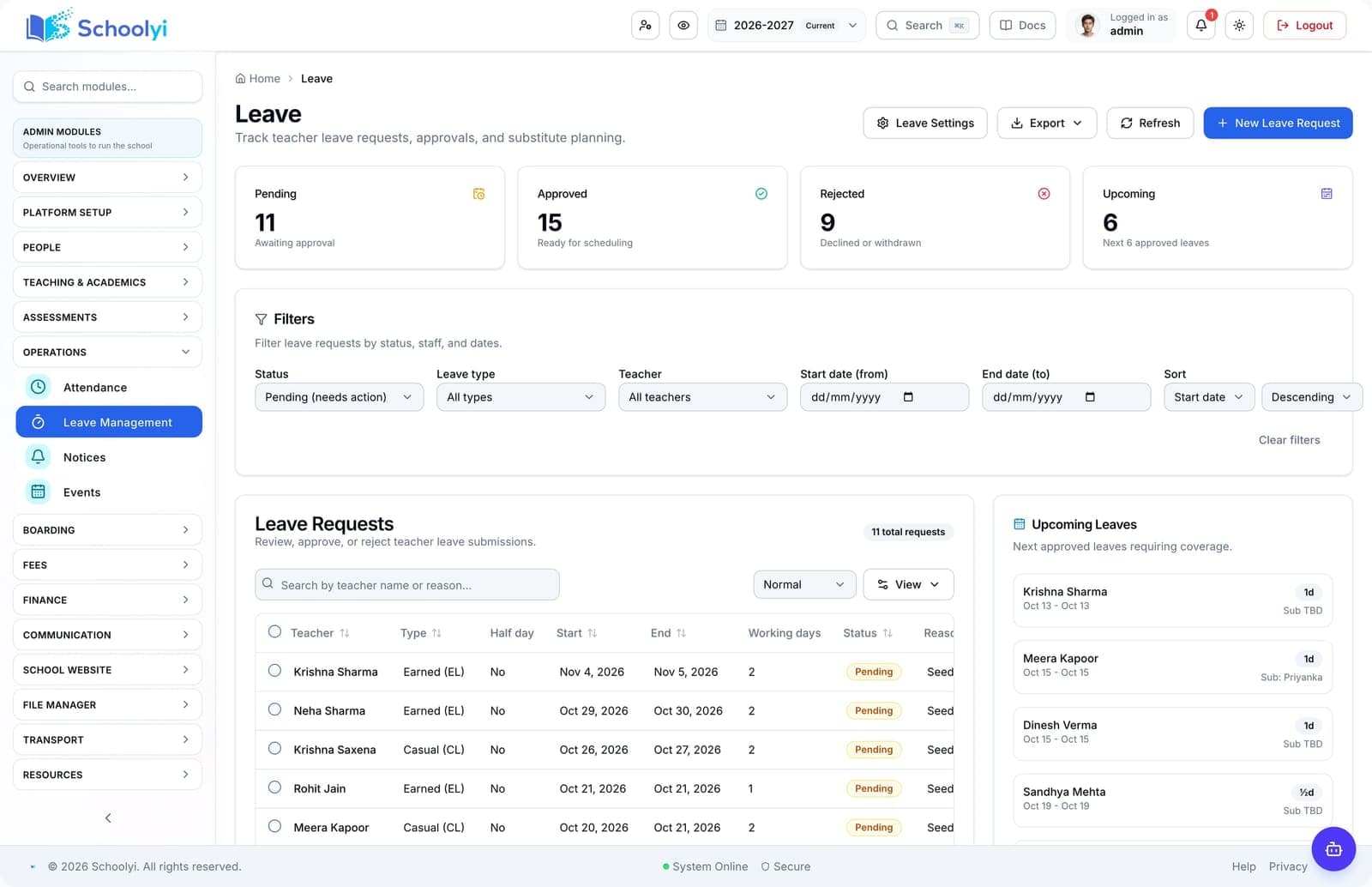Click Clear filters link

pos(1289,440)
